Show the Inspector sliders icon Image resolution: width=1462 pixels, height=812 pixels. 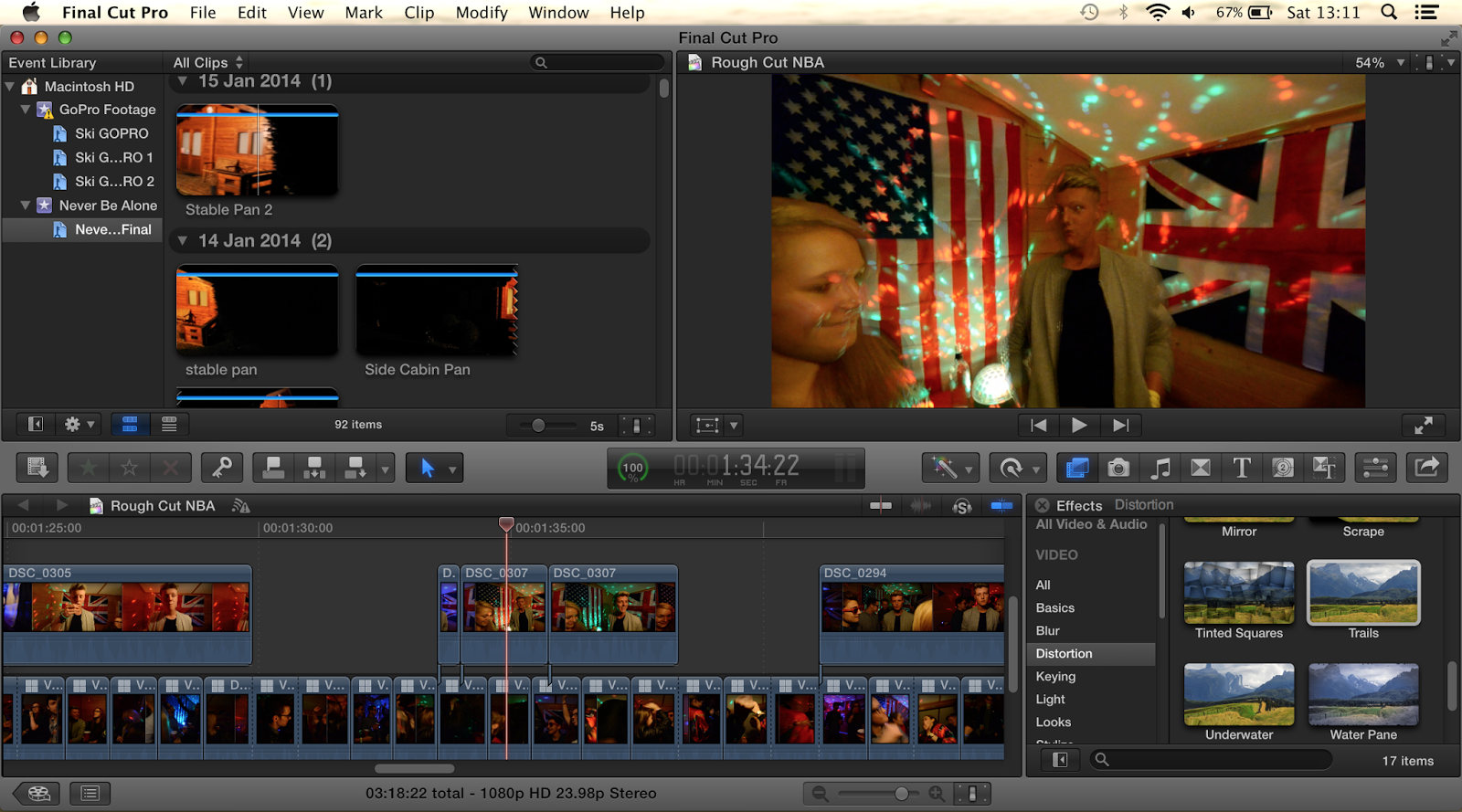pyautogui.click(x=1375, y=468)
